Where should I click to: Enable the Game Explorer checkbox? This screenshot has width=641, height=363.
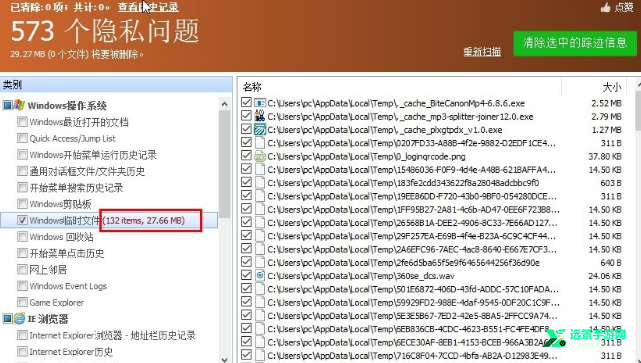tap(22, 302)
